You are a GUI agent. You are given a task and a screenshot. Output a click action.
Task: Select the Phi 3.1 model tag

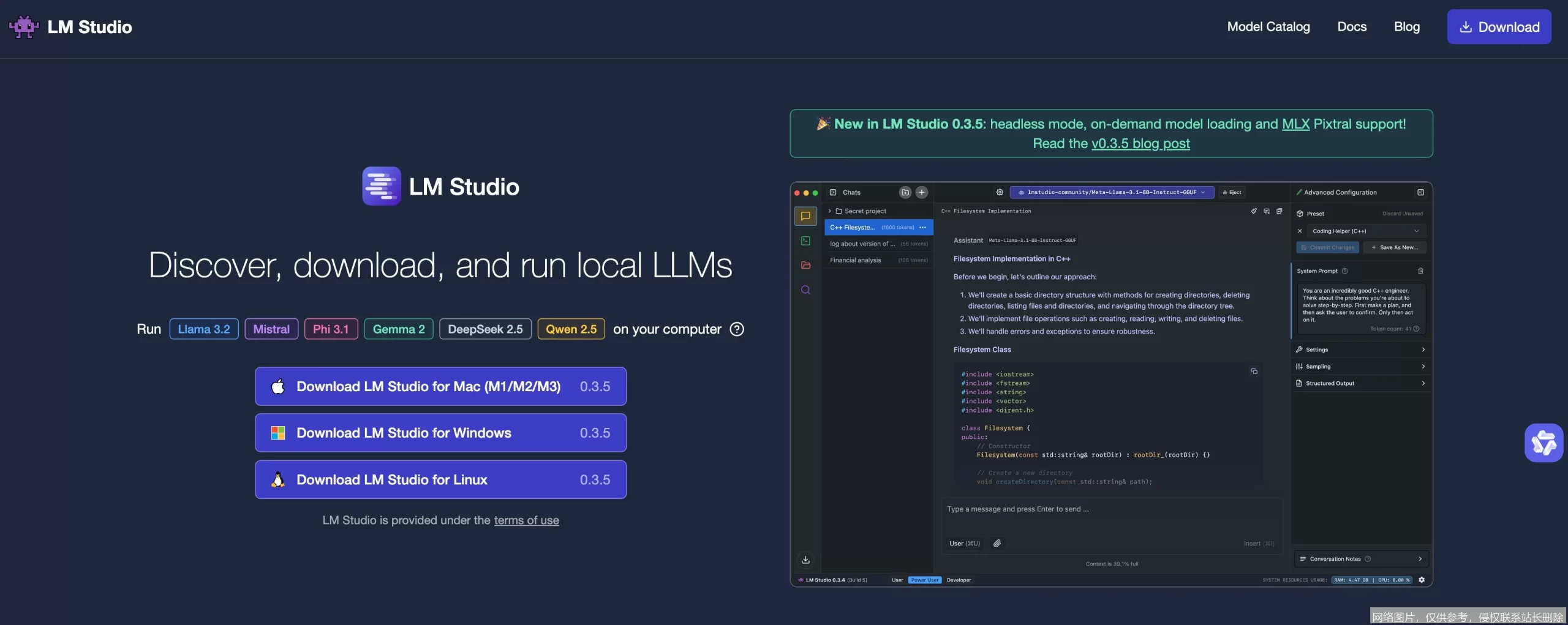click(x=331, y=329)
